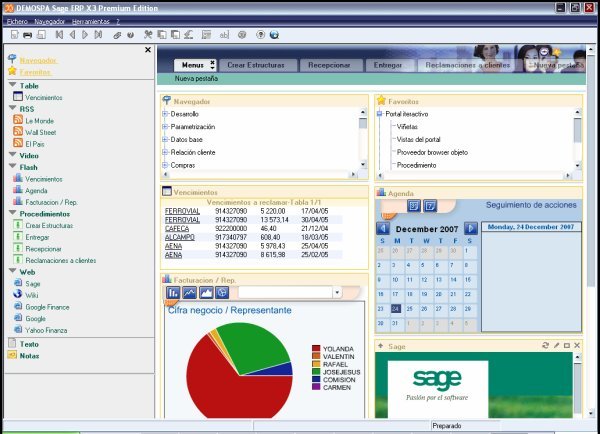The width and height of the screenshot is (600, 434).
Task: Go to previous month in calendar
Action: 383,228
